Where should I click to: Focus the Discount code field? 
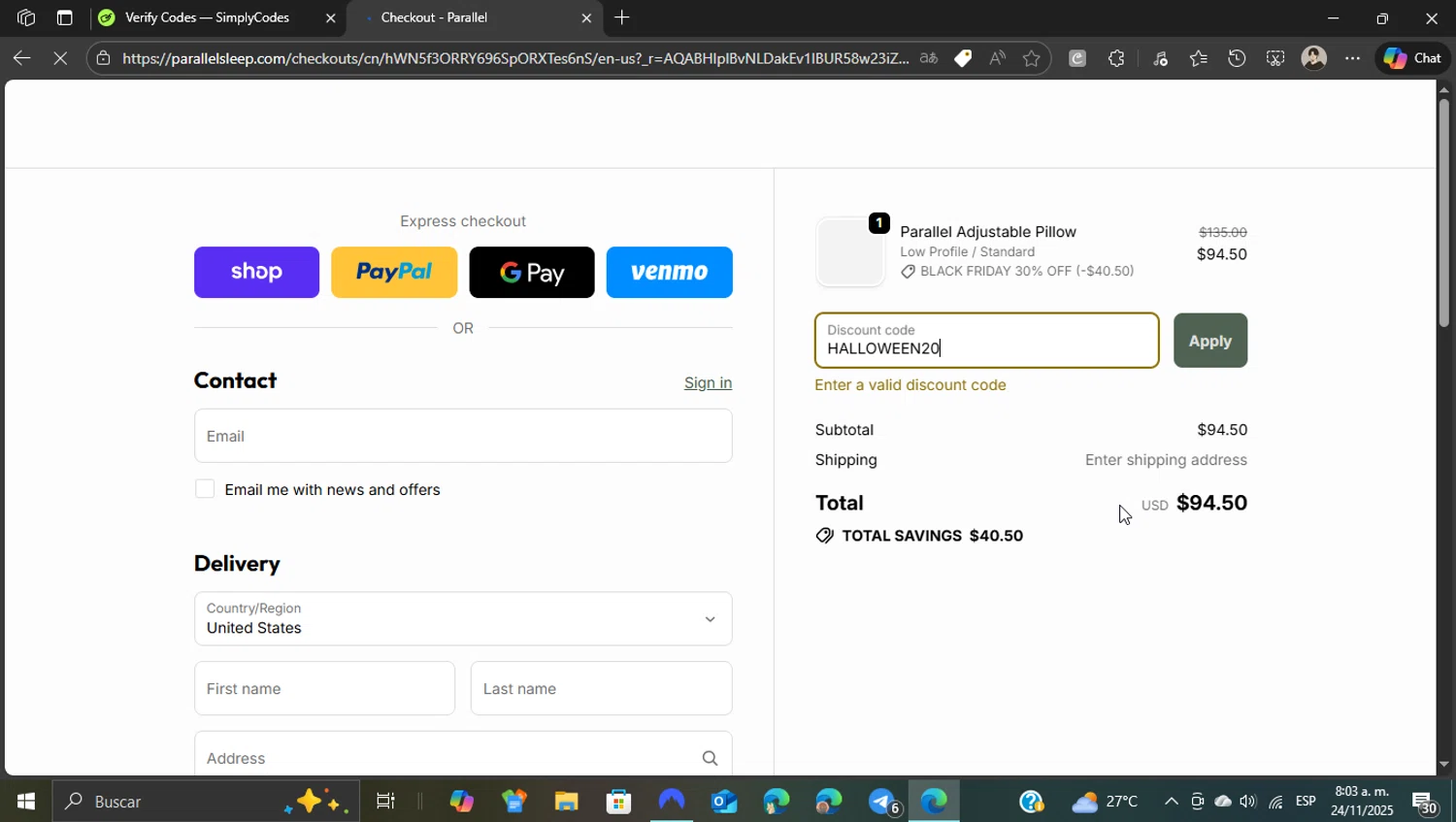pyautogui.click(x=987, y=341)
